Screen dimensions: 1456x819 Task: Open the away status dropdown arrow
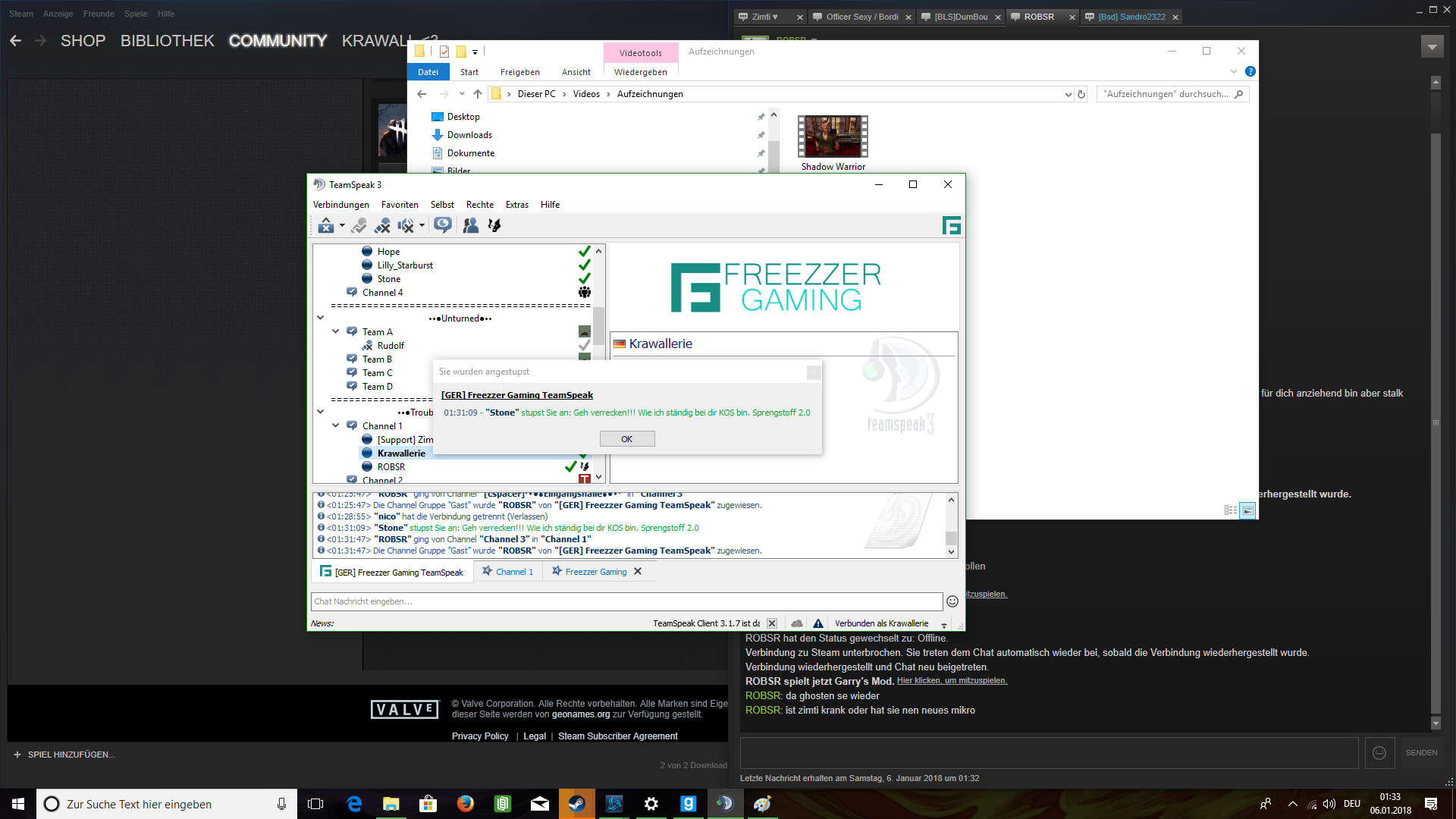pyautogui.click(x=342, y=225)
